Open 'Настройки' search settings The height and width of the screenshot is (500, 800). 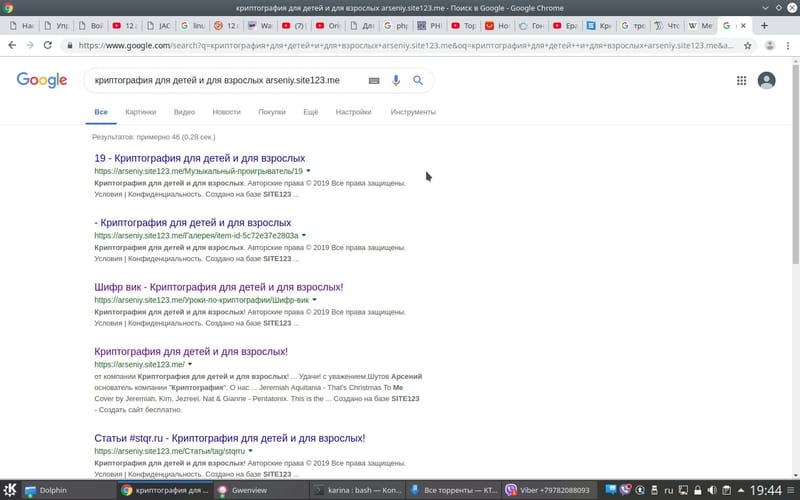pos(354,112)
